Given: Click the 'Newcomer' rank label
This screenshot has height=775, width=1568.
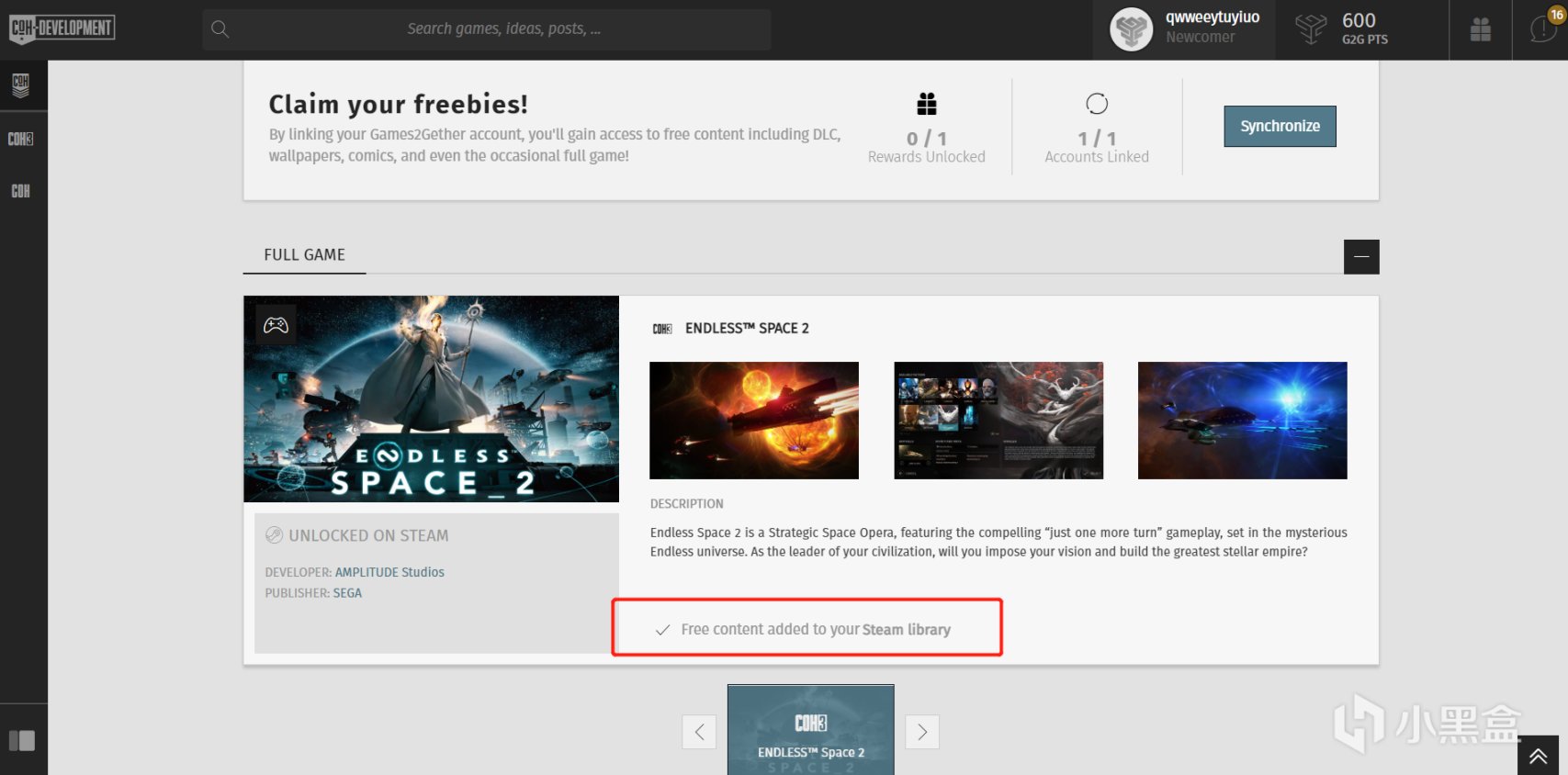Looking at the screenshot, I should tap(1200, 38).
